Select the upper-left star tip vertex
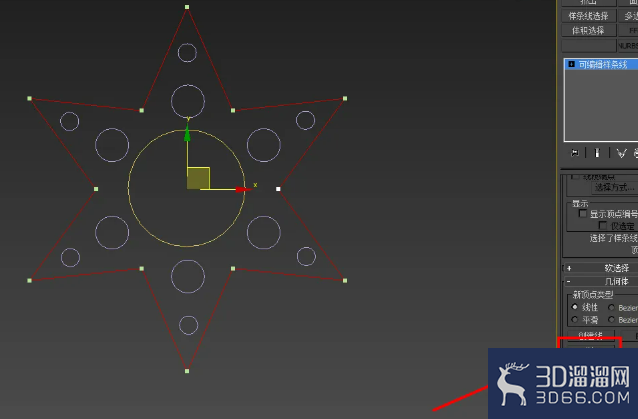 (29, 98)
